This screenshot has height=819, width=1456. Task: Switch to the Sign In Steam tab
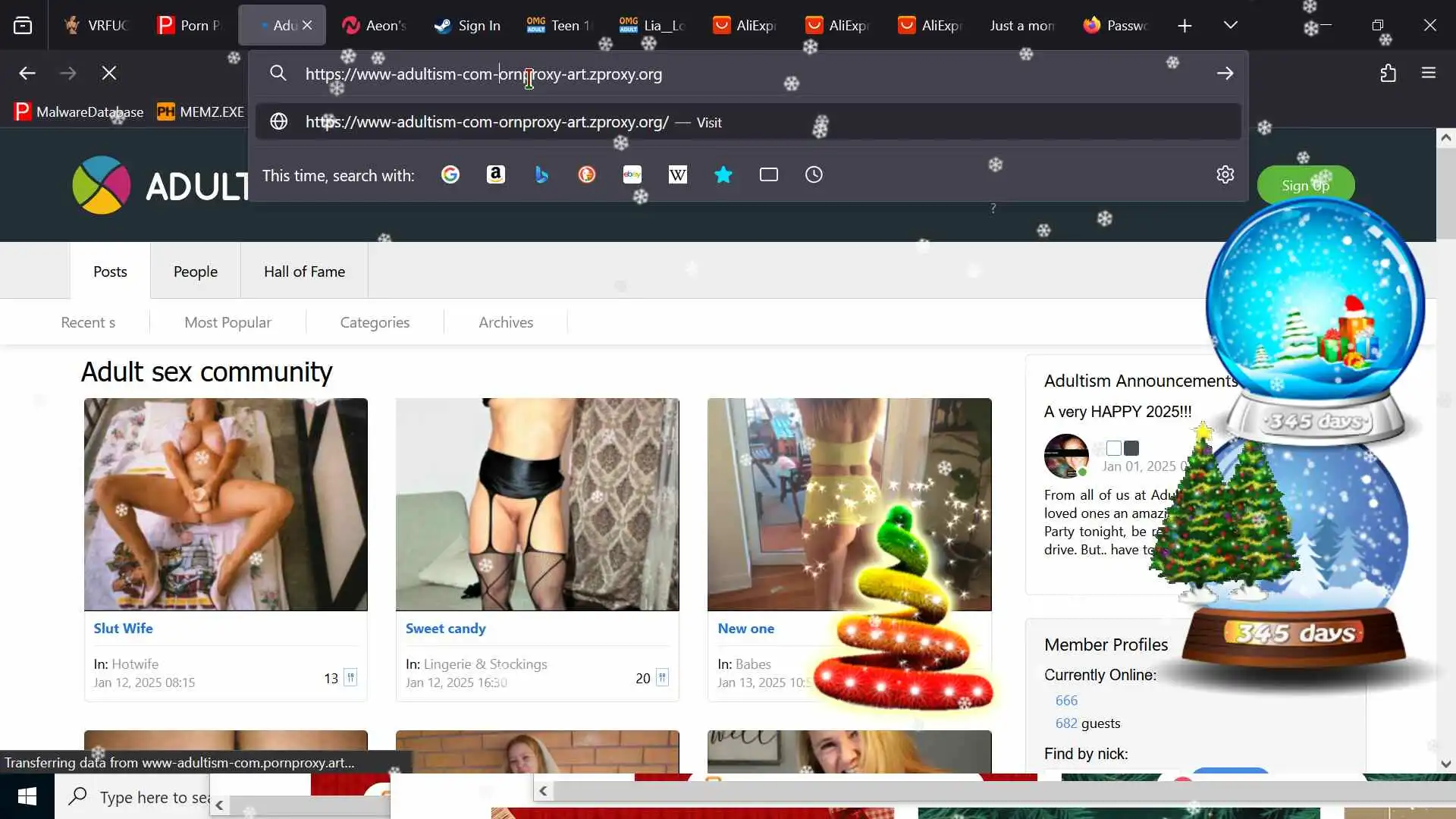(x=467, y=26)
